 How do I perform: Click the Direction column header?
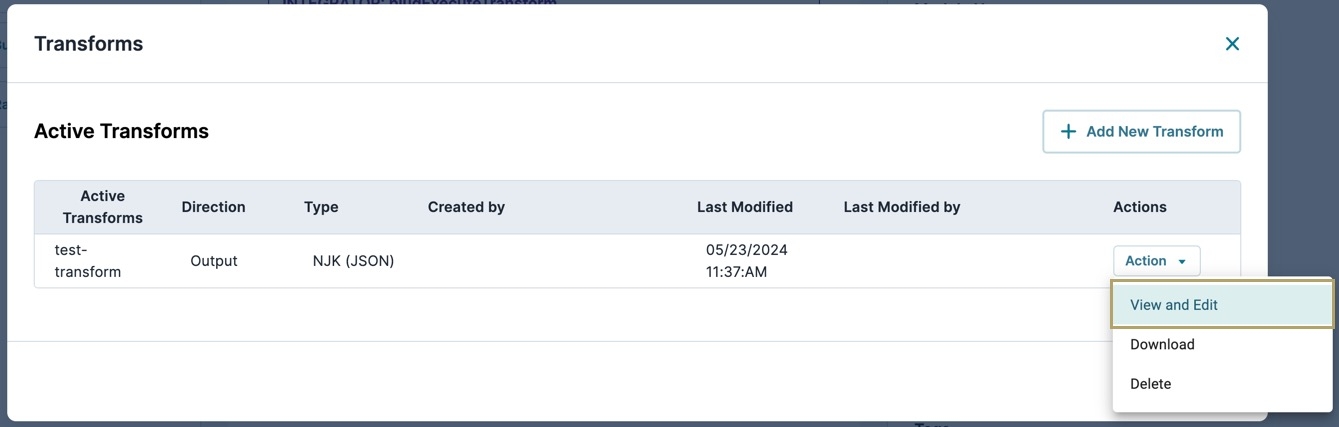click(x=213, y=207)
